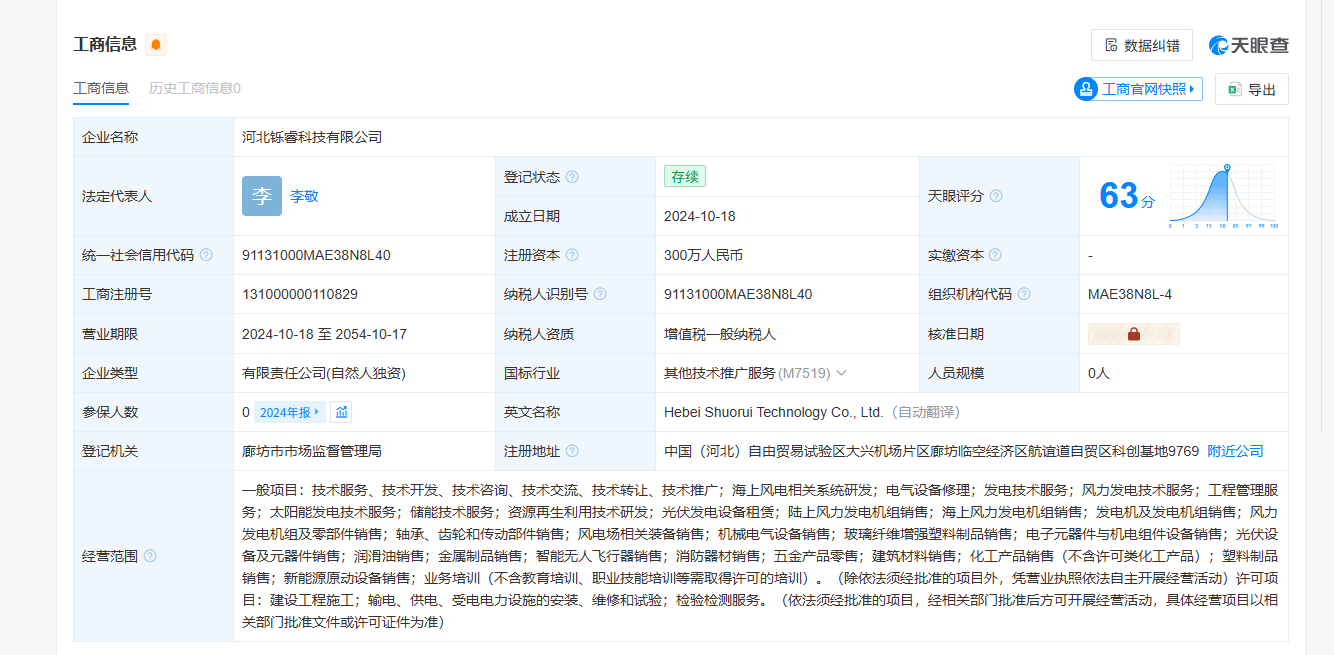The height and width of the screenshot is (655, 1334).
Task: Click help icon beside 天眼评分
Action: (x=996, y=196)
